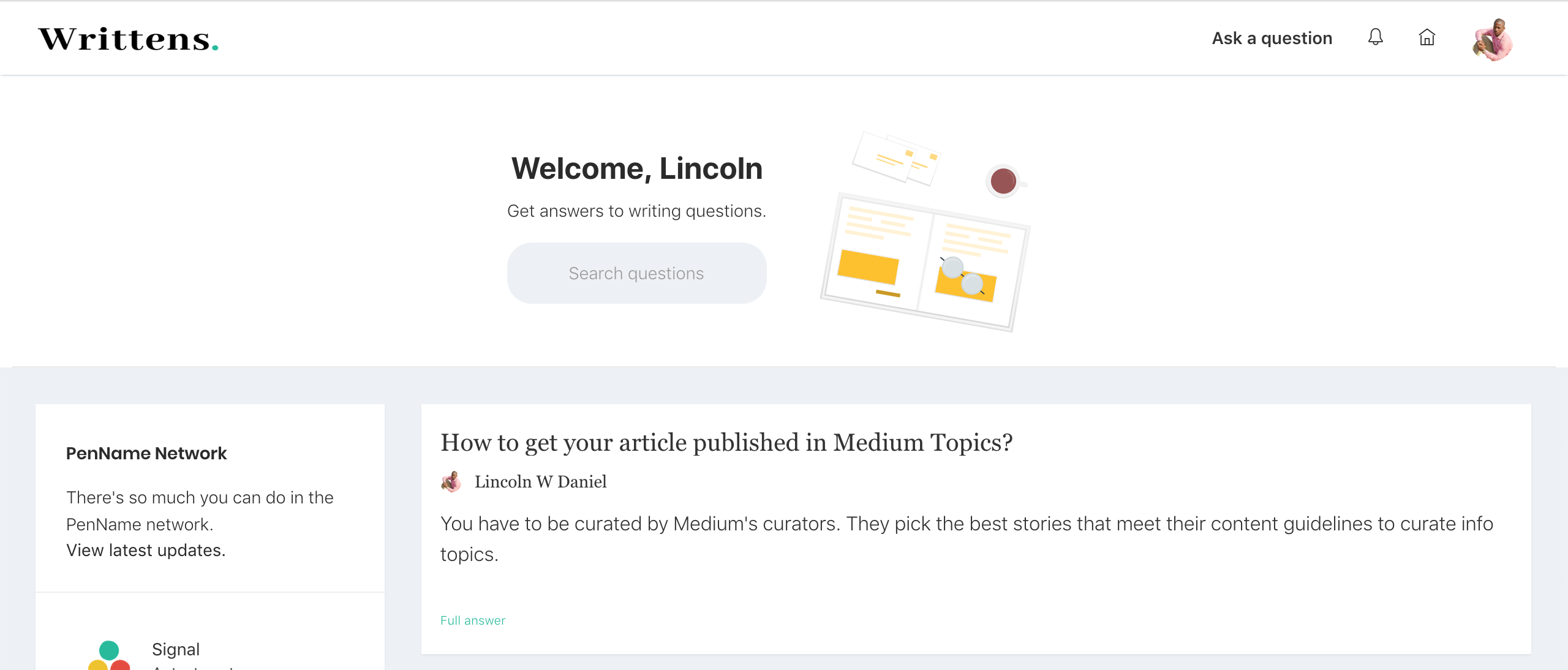Click the PenName network description text

click(x=200, y=511)
